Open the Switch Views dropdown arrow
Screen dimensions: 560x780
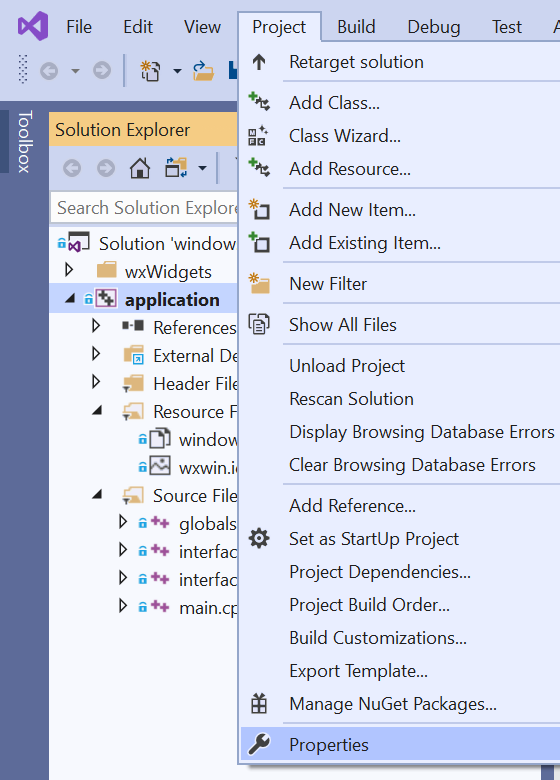[x=202, y=168]
